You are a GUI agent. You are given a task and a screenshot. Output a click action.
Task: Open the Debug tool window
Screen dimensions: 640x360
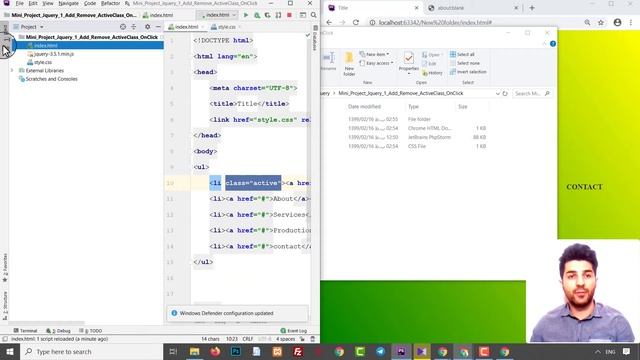click(58, 331)
